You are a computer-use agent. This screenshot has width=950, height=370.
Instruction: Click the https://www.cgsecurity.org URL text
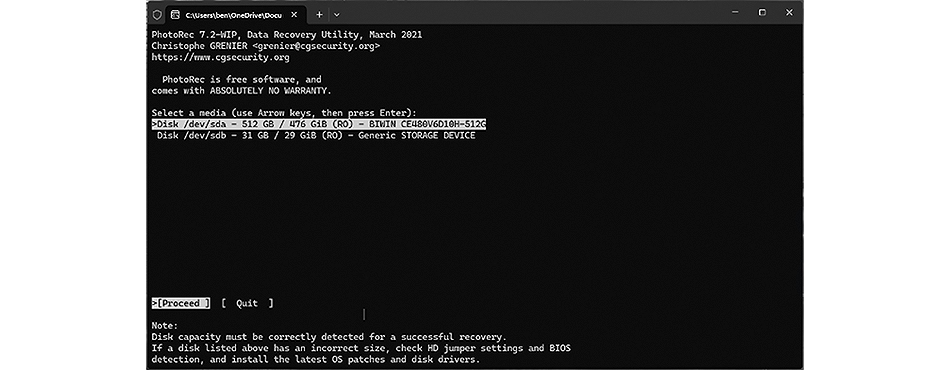221,58
